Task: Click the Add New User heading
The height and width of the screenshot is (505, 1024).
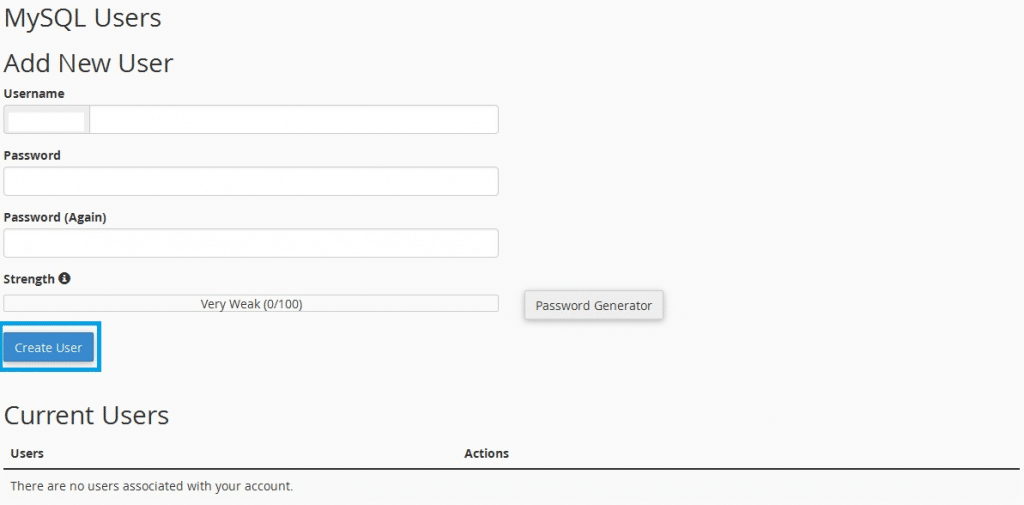Action: tap(88, 63)
